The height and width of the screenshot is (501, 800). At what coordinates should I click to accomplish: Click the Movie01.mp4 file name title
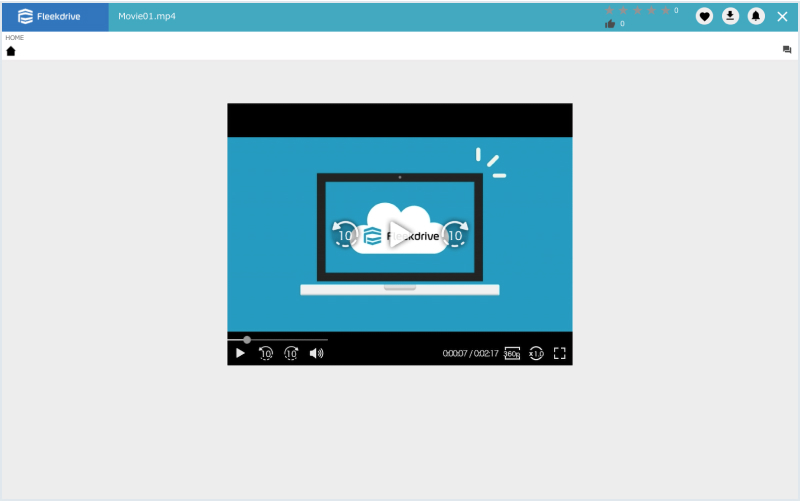pyautogui.click(x=147, y=16)
